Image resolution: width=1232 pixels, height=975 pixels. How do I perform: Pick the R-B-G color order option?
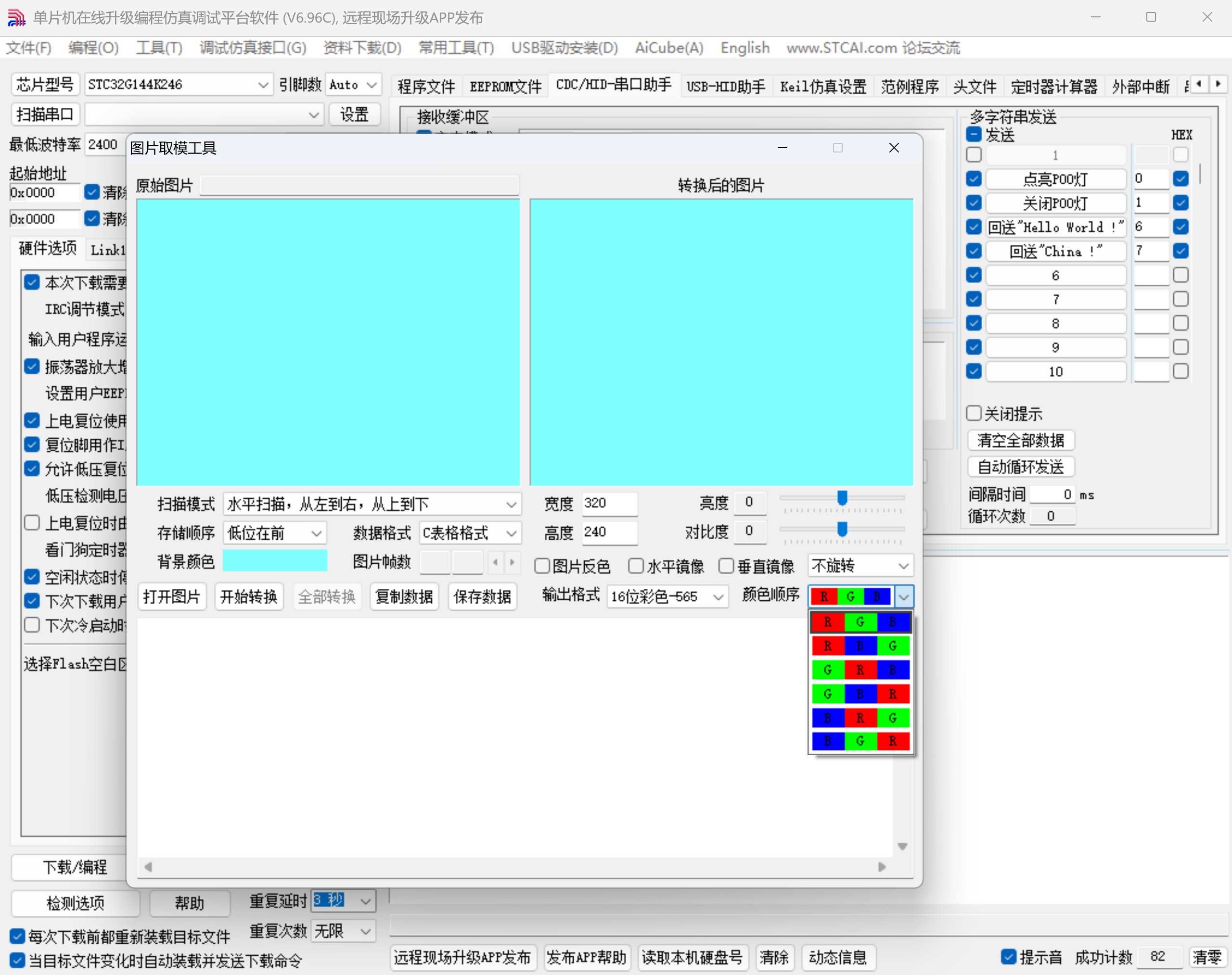(860, 646)
